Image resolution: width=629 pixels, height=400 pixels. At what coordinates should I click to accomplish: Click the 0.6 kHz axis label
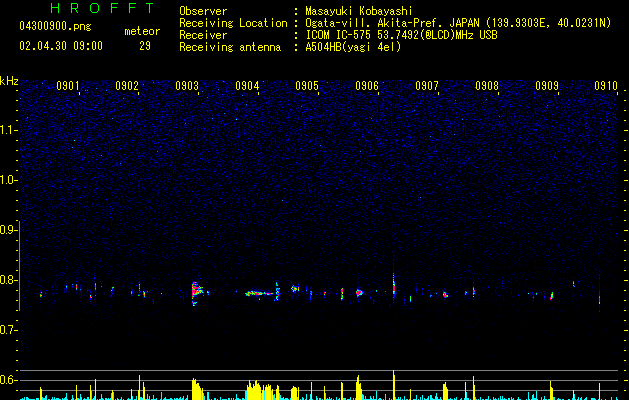[9, 380]
